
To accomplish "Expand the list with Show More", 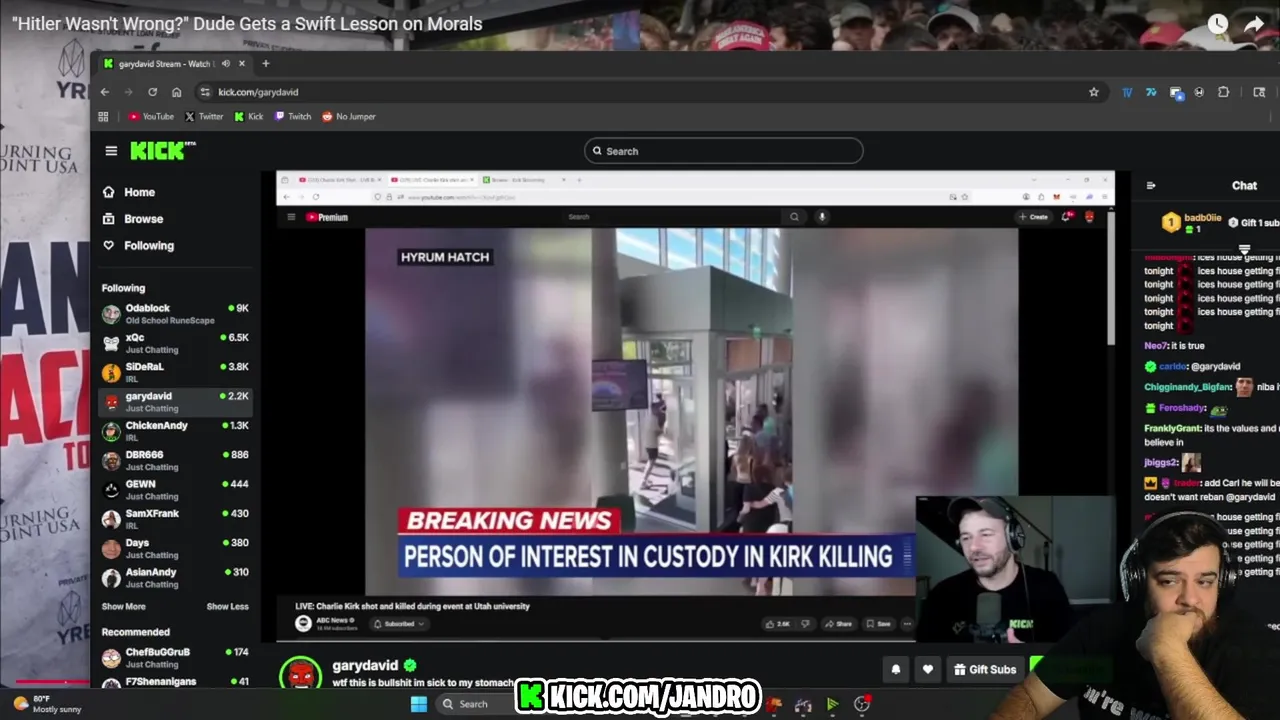I will (123, 607).
